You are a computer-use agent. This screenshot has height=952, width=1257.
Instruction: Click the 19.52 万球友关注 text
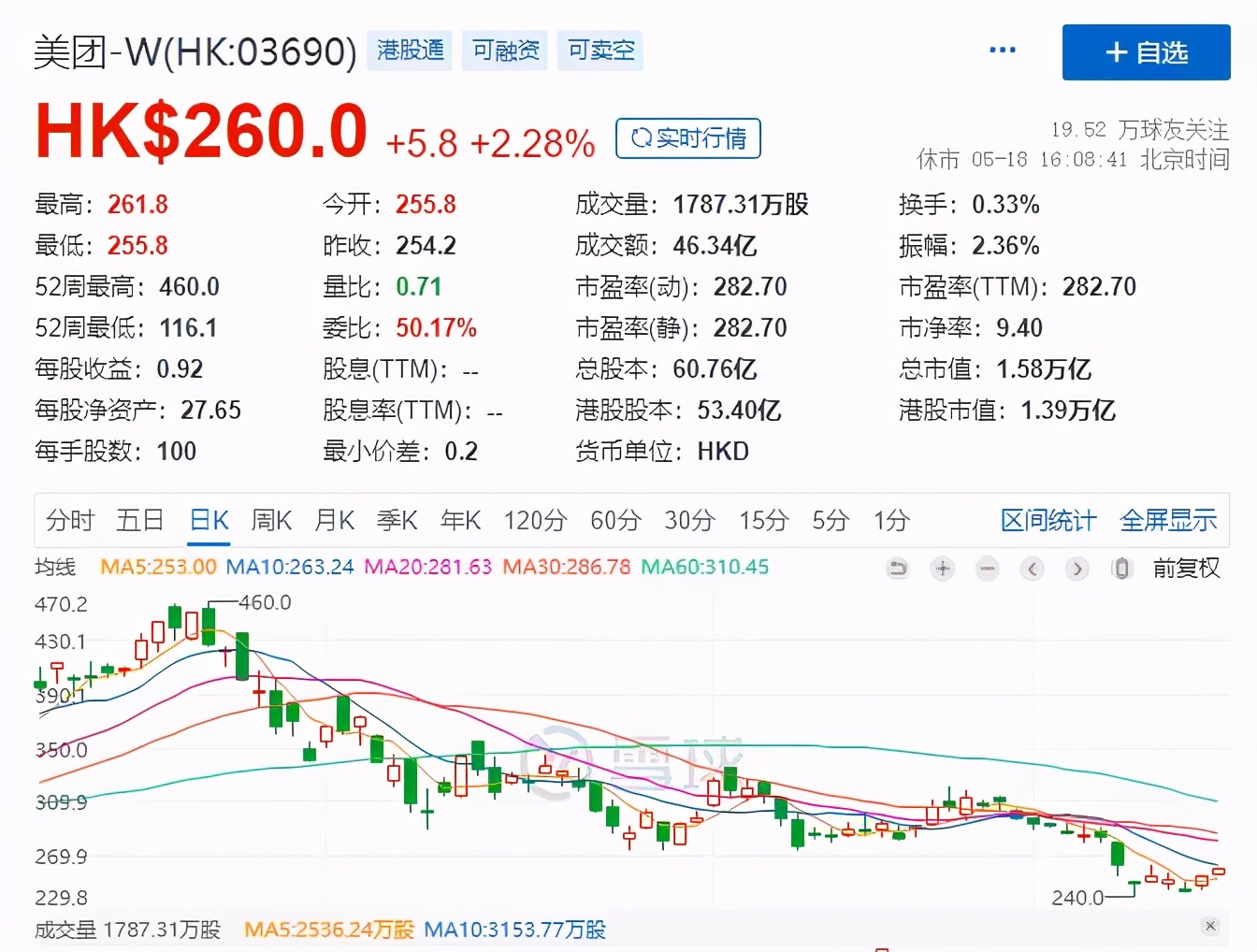click(x=1139, y=129)
